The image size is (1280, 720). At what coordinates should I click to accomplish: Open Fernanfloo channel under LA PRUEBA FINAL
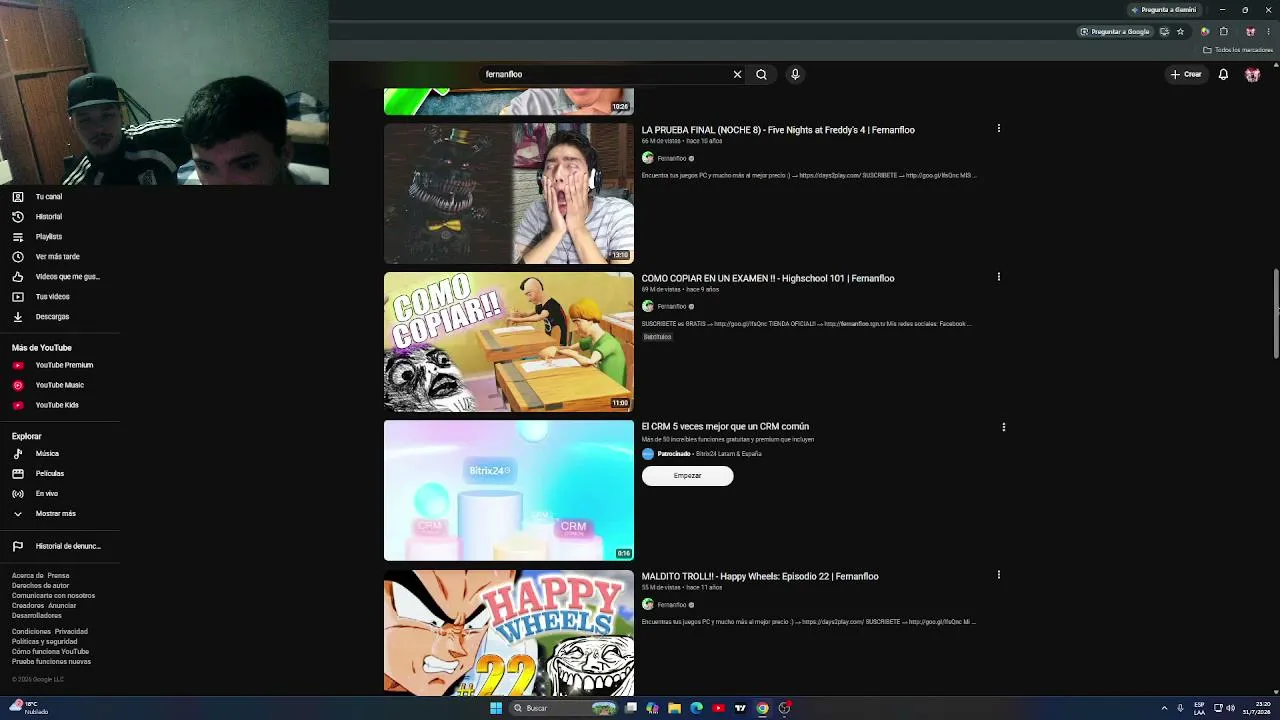(672, 158)
